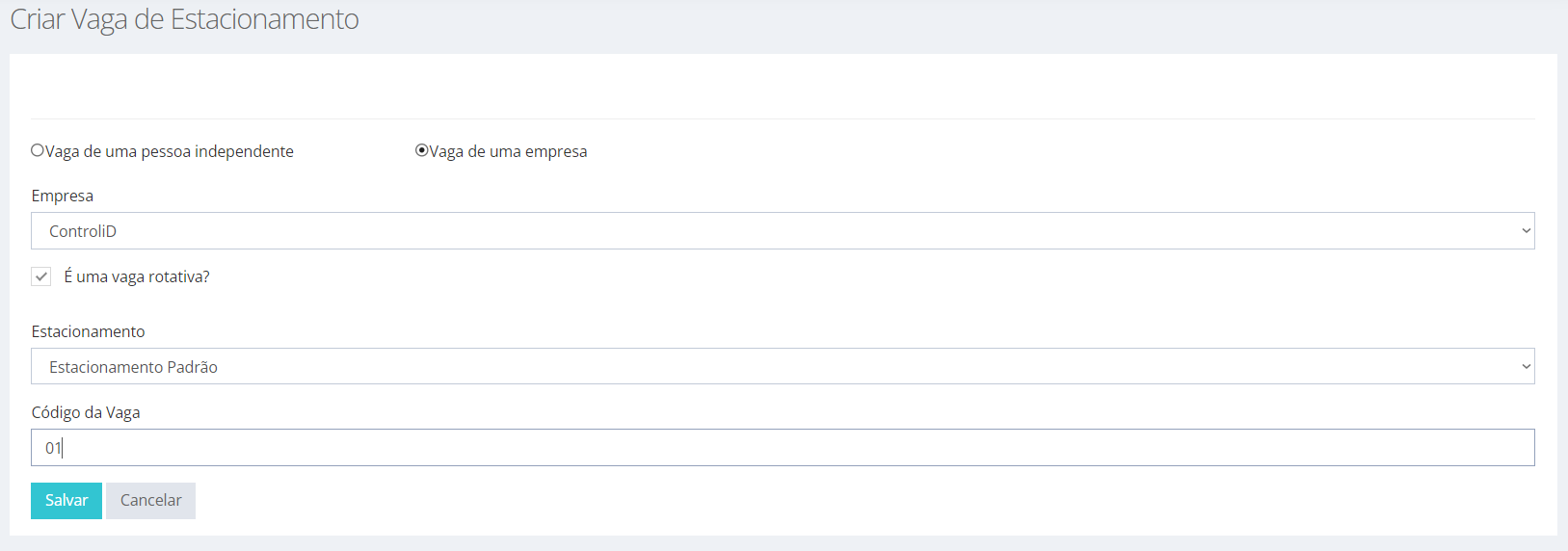1568x551 pixels.
Task: Open the Empresa dropdown
Action: (x=783, y=231)
